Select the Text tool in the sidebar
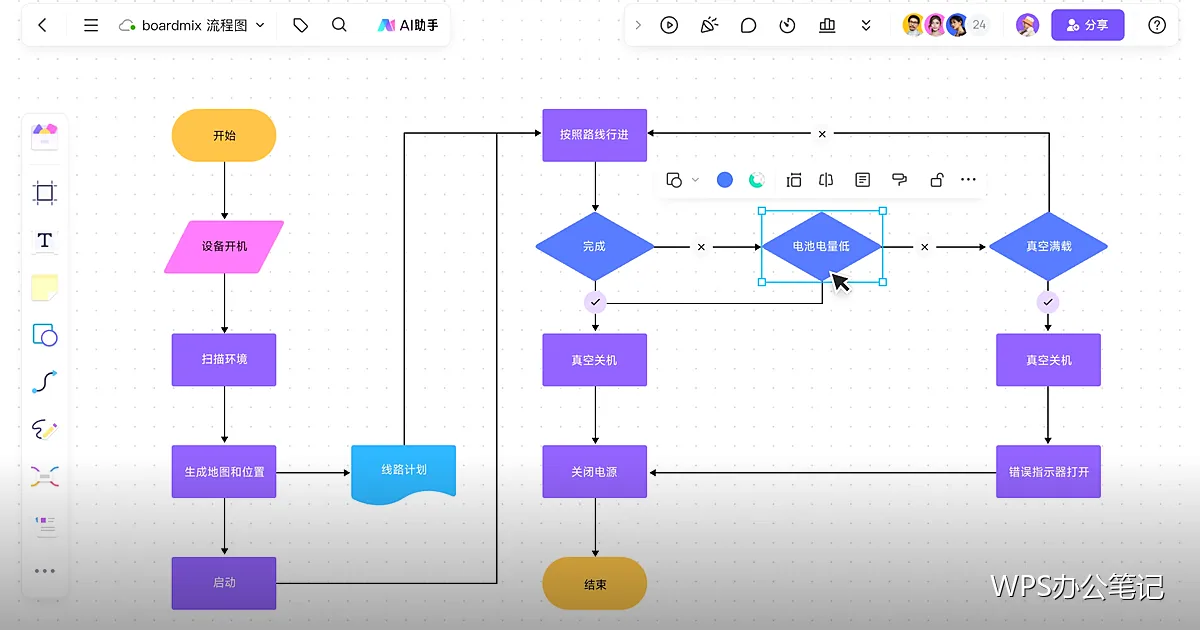The width and height of the screenshot is (1200, 630). pos(45,240)
